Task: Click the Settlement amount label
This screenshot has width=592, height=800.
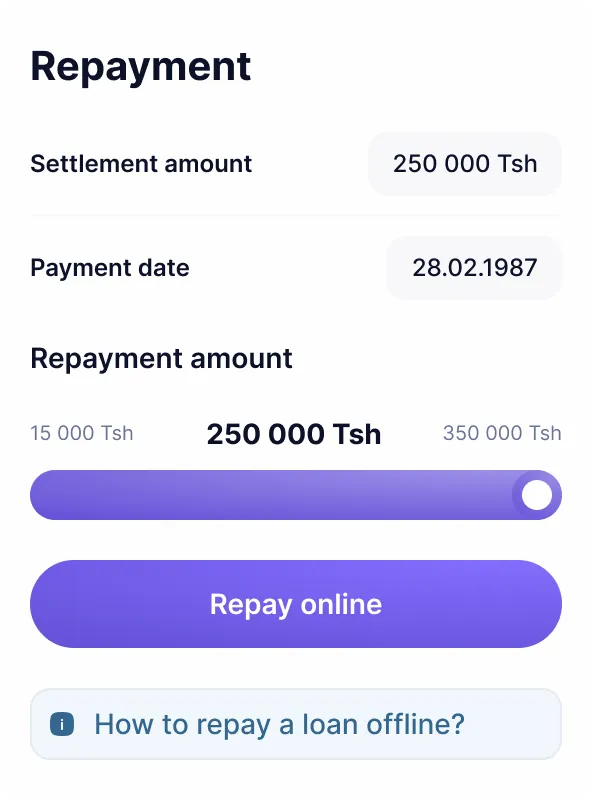Action: point(141,164)
